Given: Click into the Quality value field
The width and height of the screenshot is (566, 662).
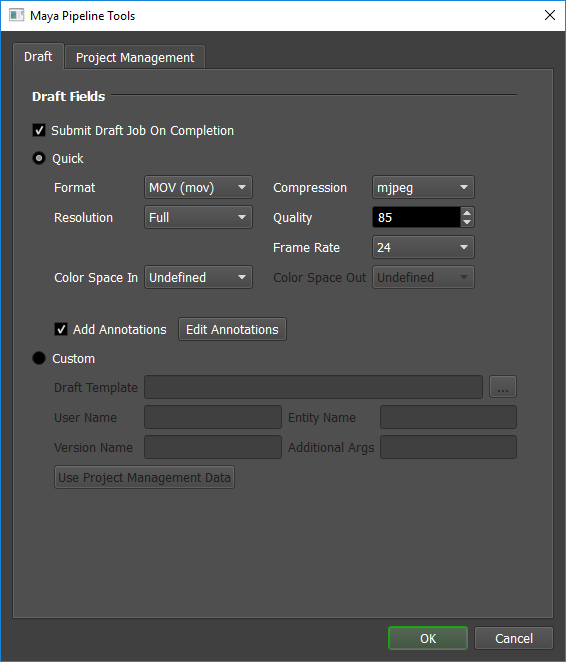Looking at the screenshot, I should click(416, 217).
